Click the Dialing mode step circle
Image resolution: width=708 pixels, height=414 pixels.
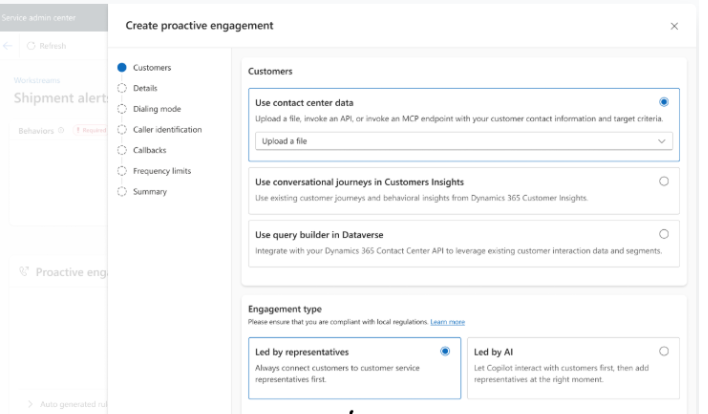tap(122, 109)
